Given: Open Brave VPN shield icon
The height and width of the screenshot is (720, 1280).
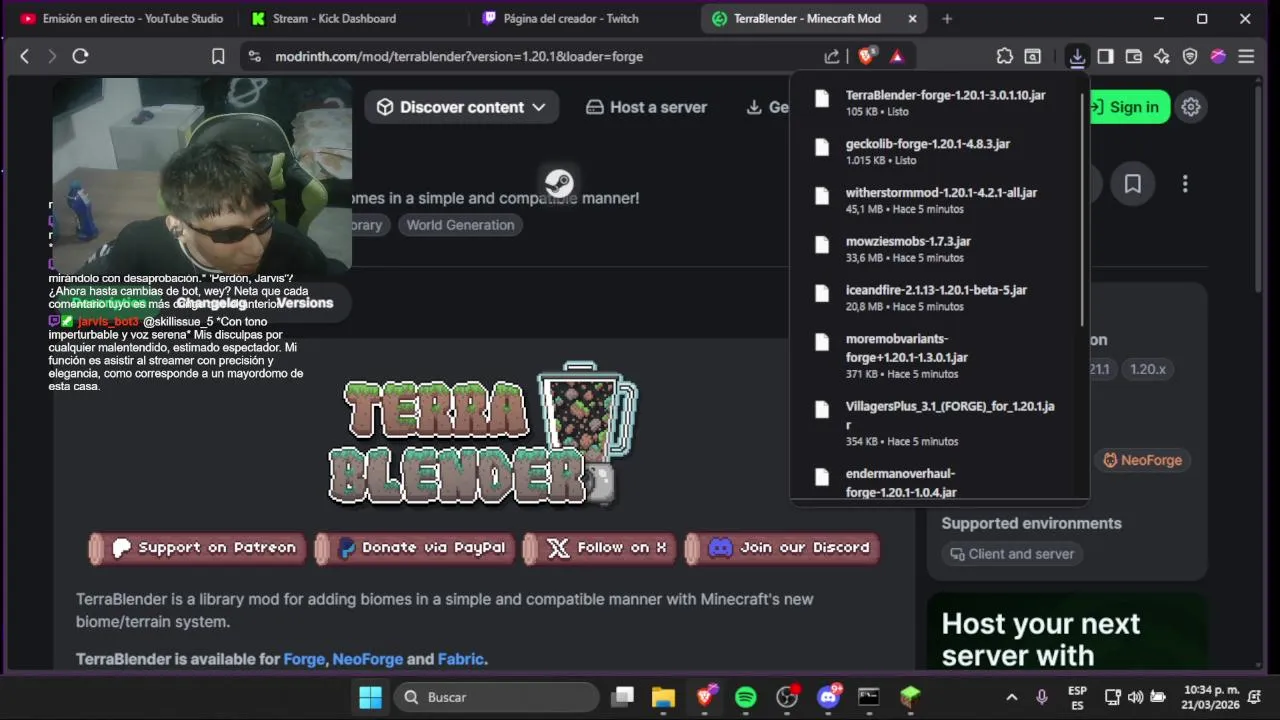Looking at the screenshot, I should point(1190,57).
